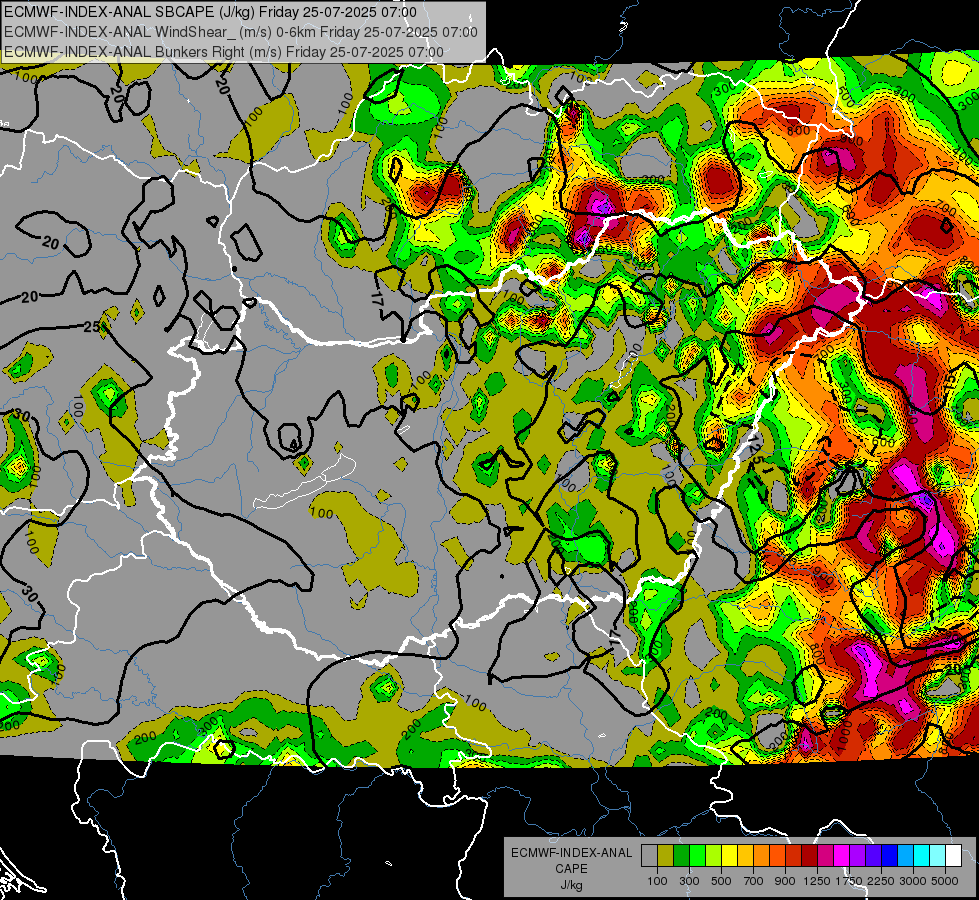The height and width of the screenshot is (900, 979).
Task: Click the legend value 1250
Action: click(817, 881)
